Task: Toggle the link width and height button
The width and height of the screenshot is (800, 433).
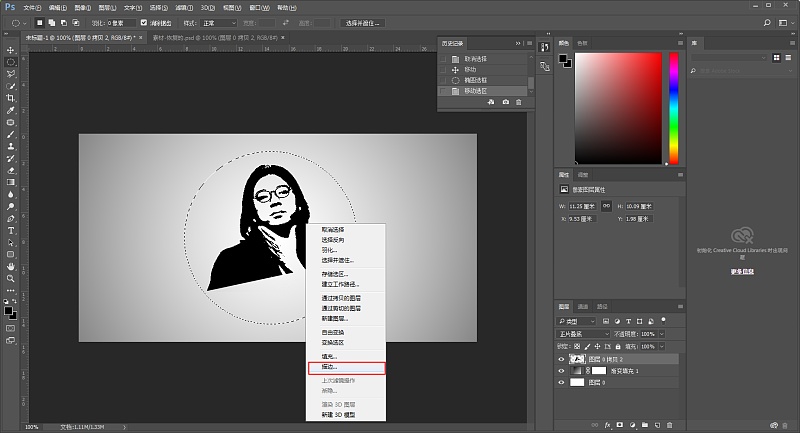Action: (606, 206)
